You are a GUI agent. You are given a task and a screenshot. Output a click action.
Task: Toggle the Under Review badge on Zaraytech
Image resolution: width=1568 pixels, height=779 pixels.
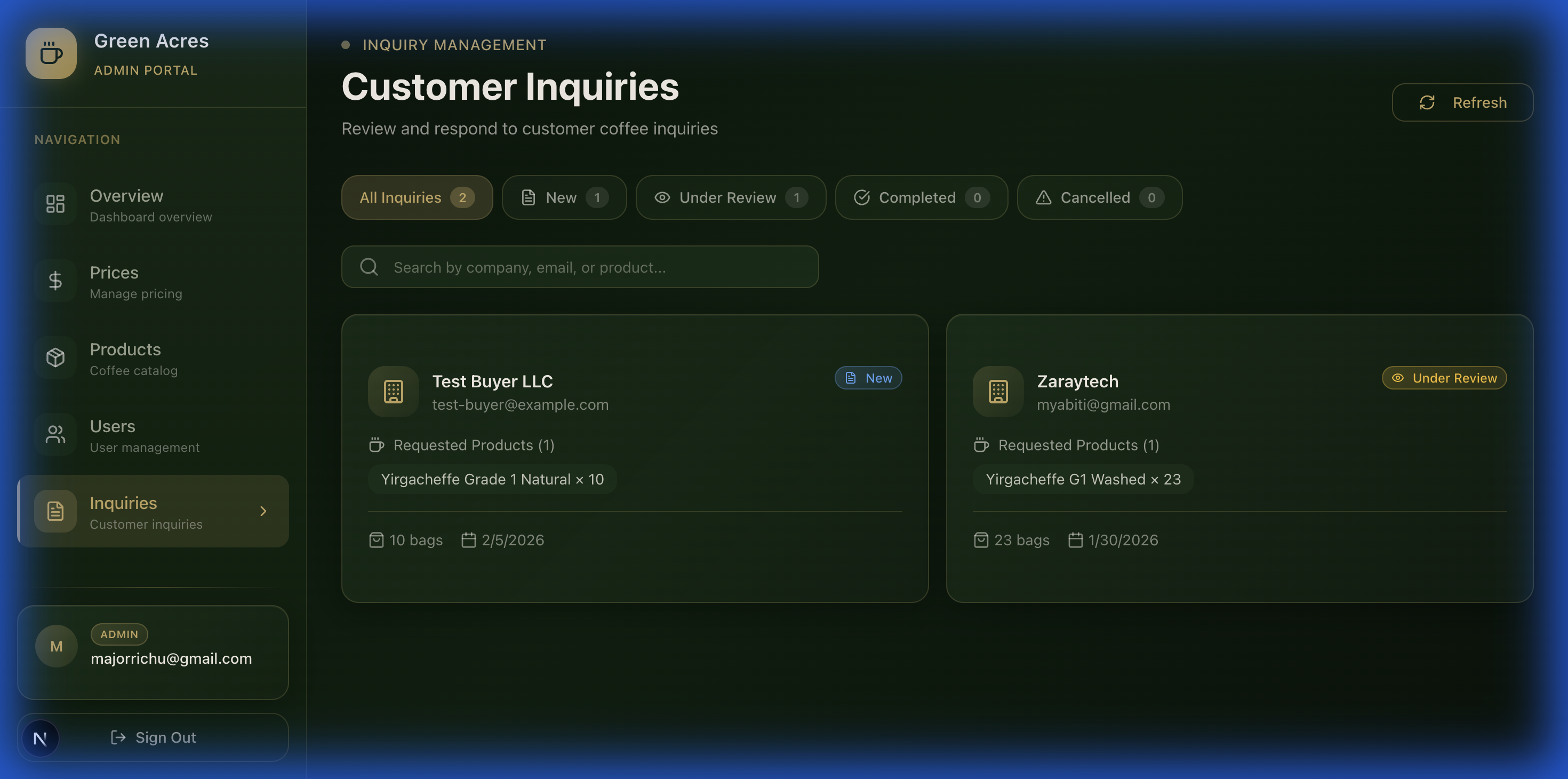(x=1444, y=378)
